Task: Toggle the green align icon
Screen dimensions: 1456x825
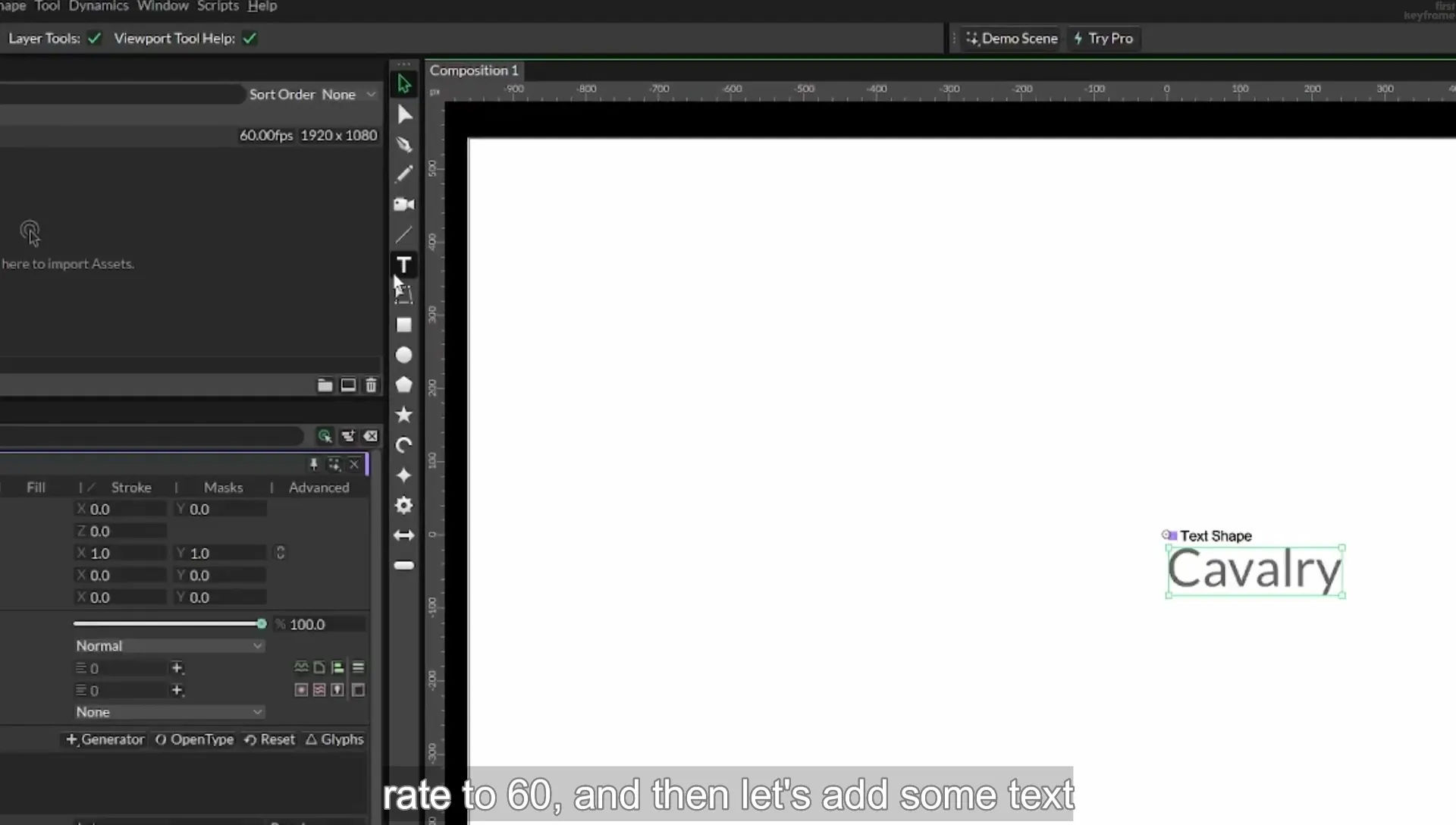Action: tap(337, 667)
